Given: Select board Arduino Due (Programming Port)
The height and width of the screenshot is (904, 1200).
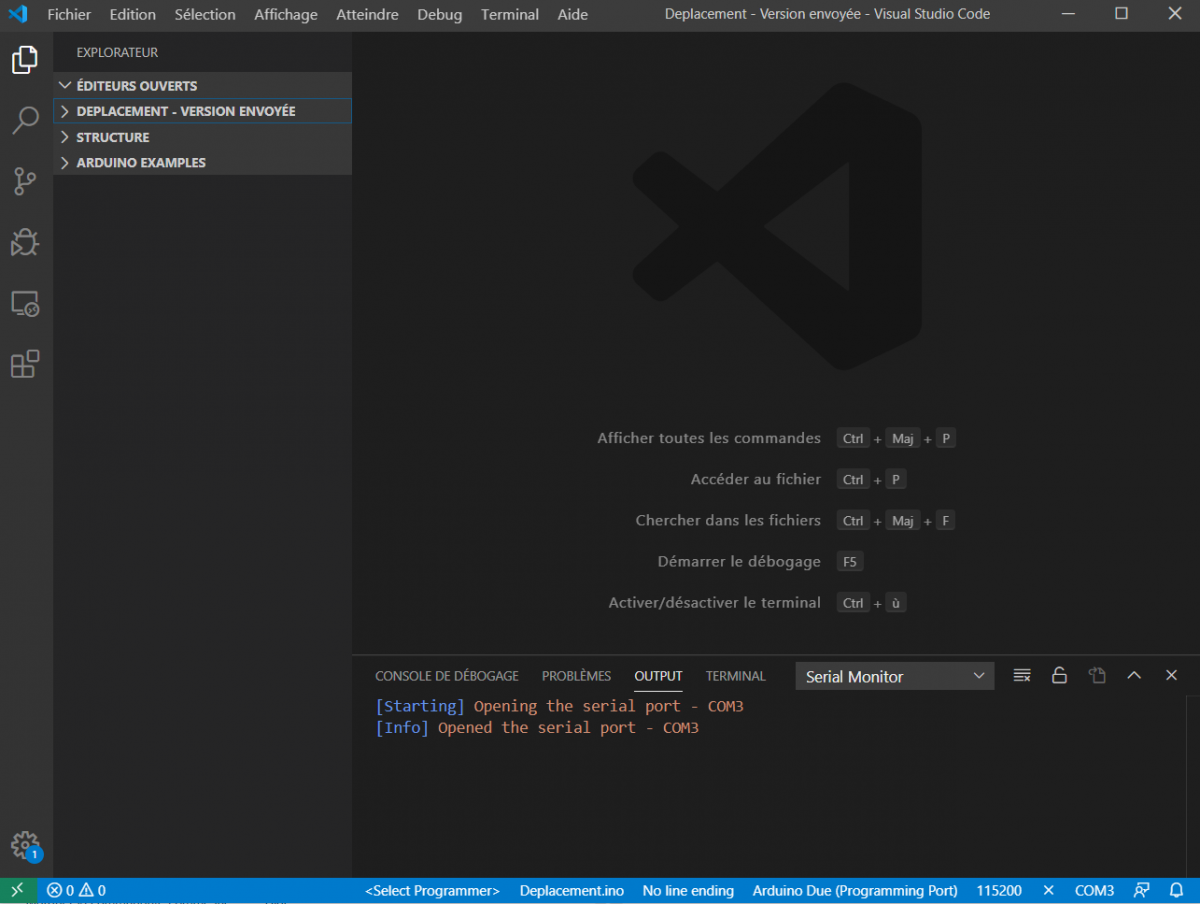Looking at the screenshot, I should [855, 891].
